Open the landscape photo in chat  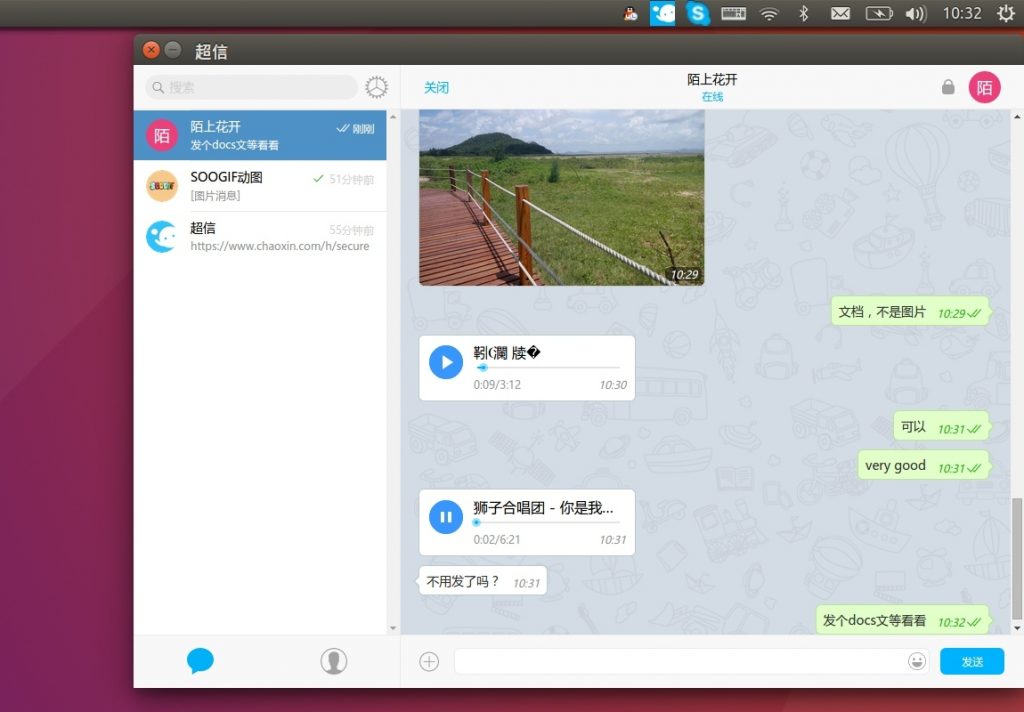(561, 198)
